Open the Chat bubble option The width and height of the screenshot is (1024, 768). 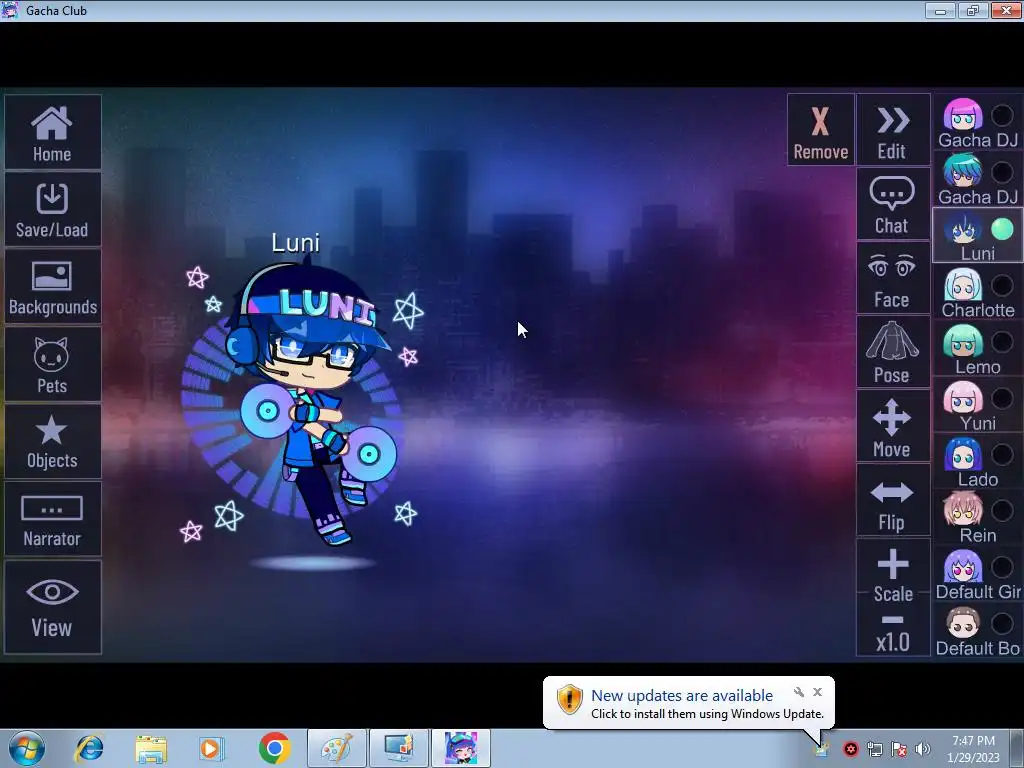pyautogui.click(x=893, y=204)
